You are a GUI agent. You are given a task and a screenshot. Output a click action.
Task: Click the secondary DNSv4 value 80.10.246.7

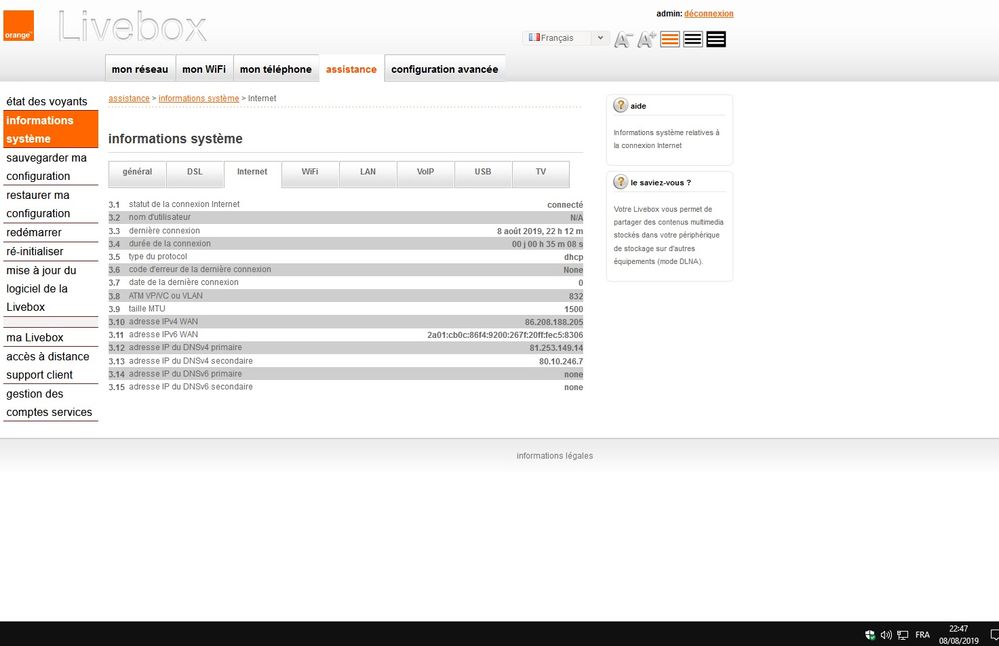[x=561, y=361]
